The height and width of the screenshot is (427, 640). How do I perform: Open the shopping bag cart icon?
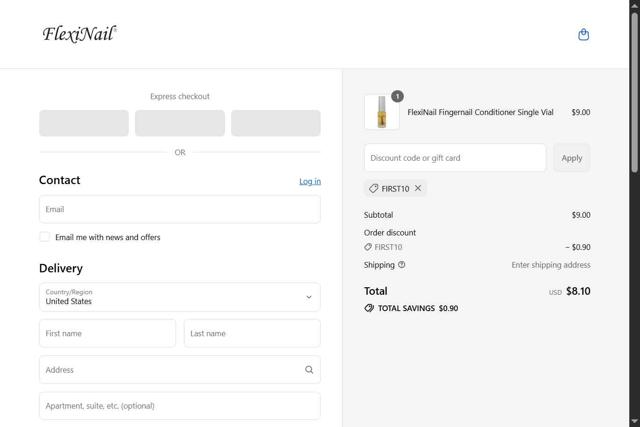click(583, 34)
